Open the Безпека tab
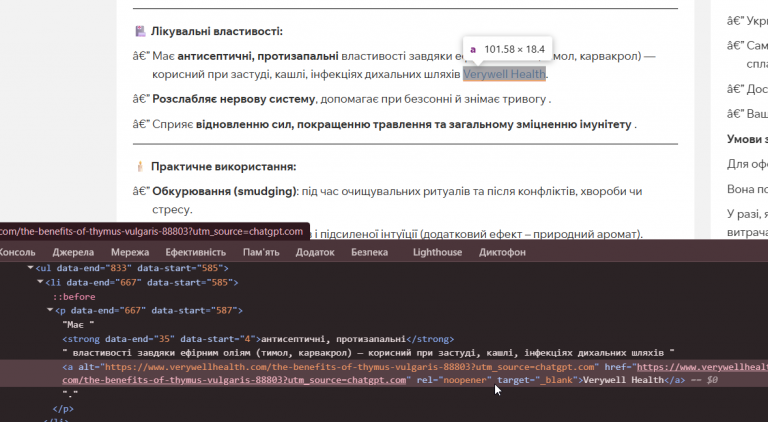The height and width of the screenshot is (422, 768). click(369, 252)
